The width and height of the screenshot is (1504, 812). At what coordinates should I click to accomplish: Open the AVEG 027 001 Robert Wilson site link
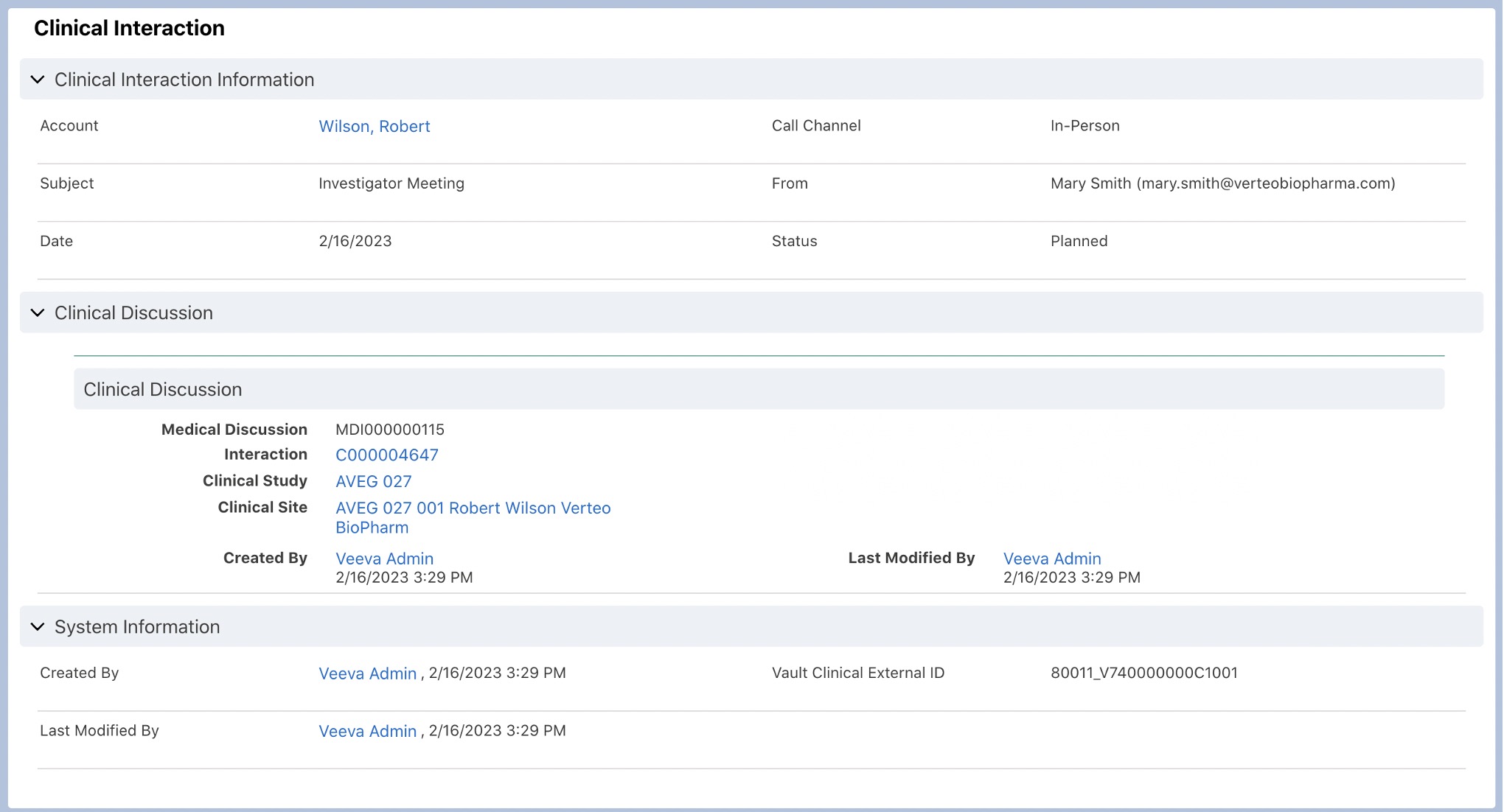[x=473, y=508]
